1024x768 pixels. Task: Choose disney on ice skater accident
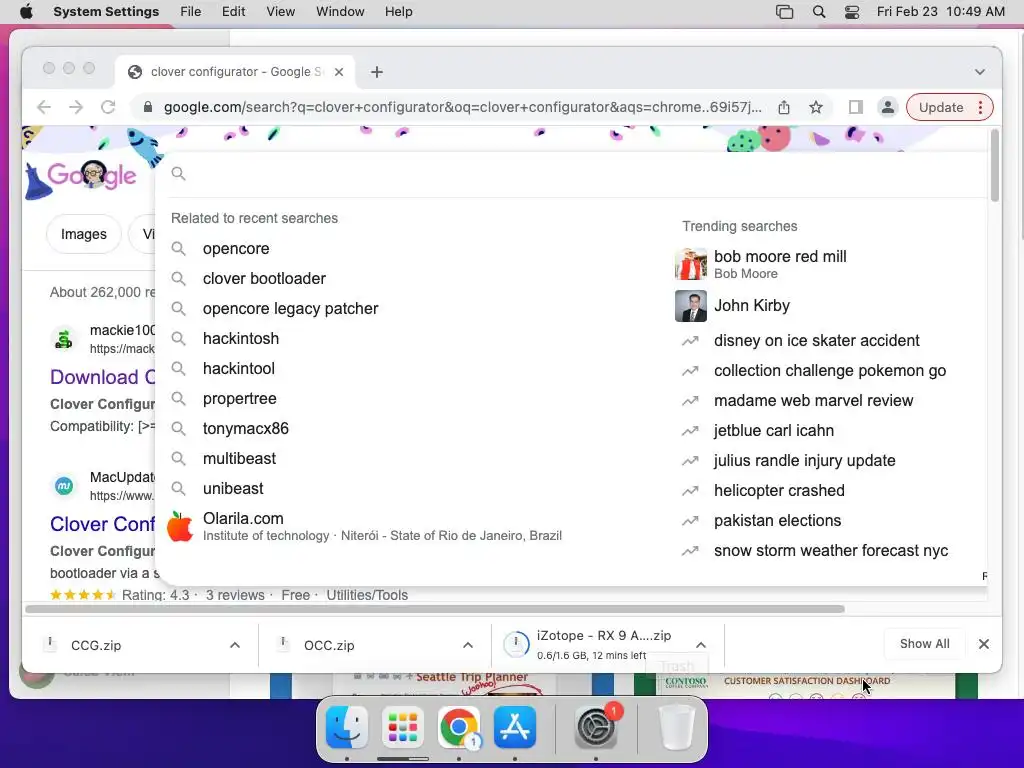point(816,341)
